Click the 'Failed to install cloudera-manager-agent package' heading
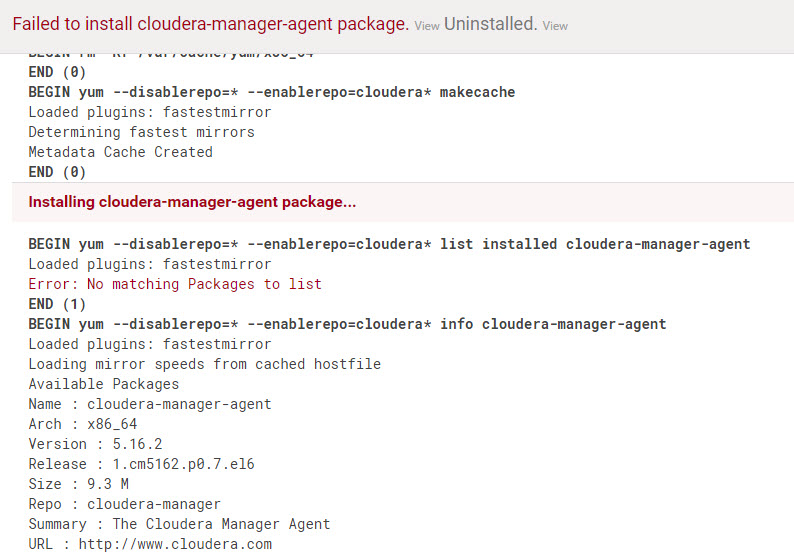The image size is (794, 558). pos(210,25)
